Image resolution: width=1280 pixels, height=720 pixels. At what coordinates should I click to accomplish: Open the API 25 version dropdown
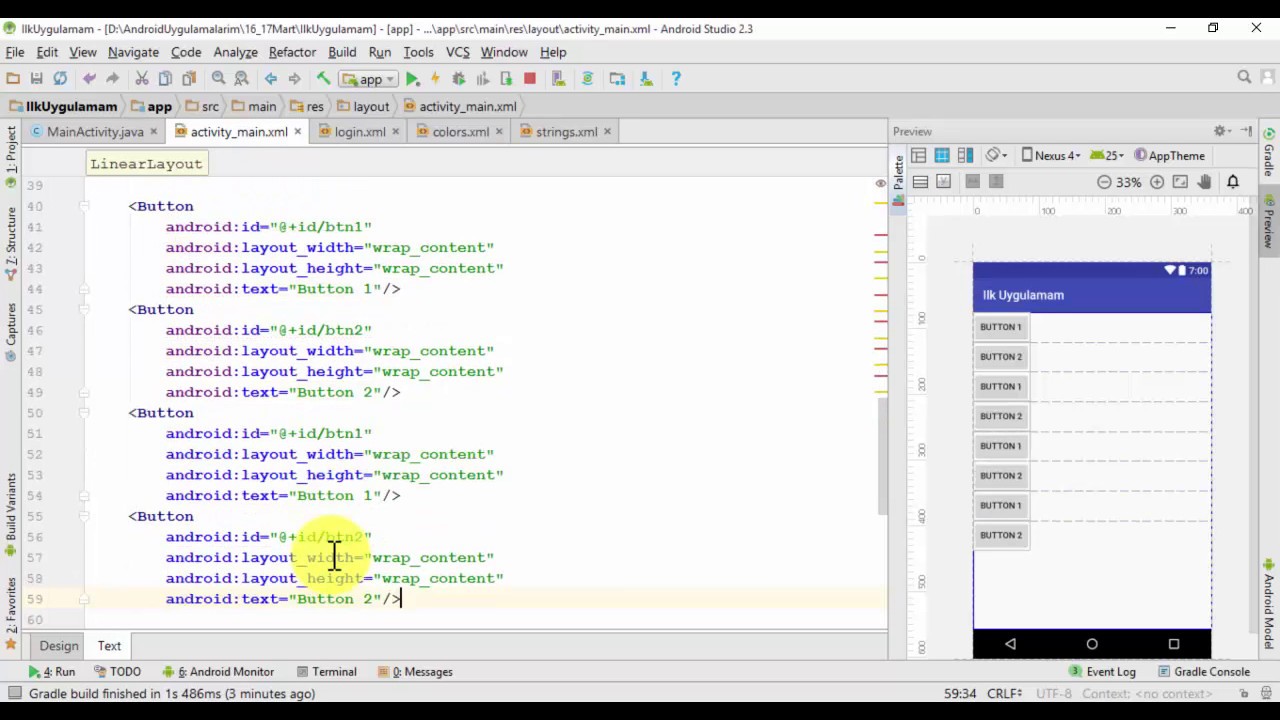point(1107,156)
